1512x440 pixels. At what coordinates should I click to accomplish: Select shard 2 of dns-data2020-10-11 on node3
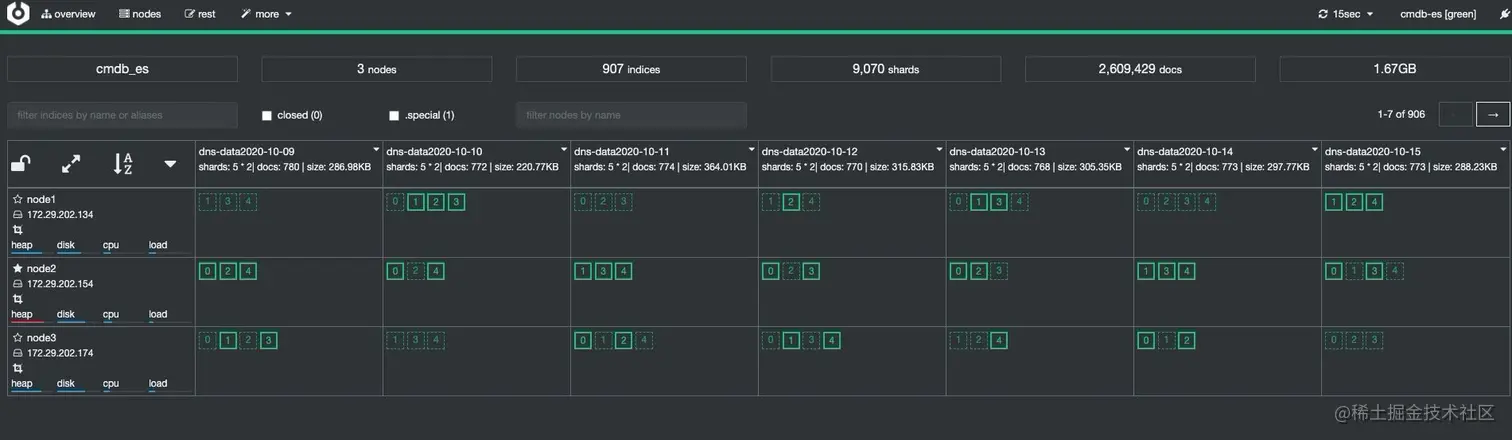(623, 340)
